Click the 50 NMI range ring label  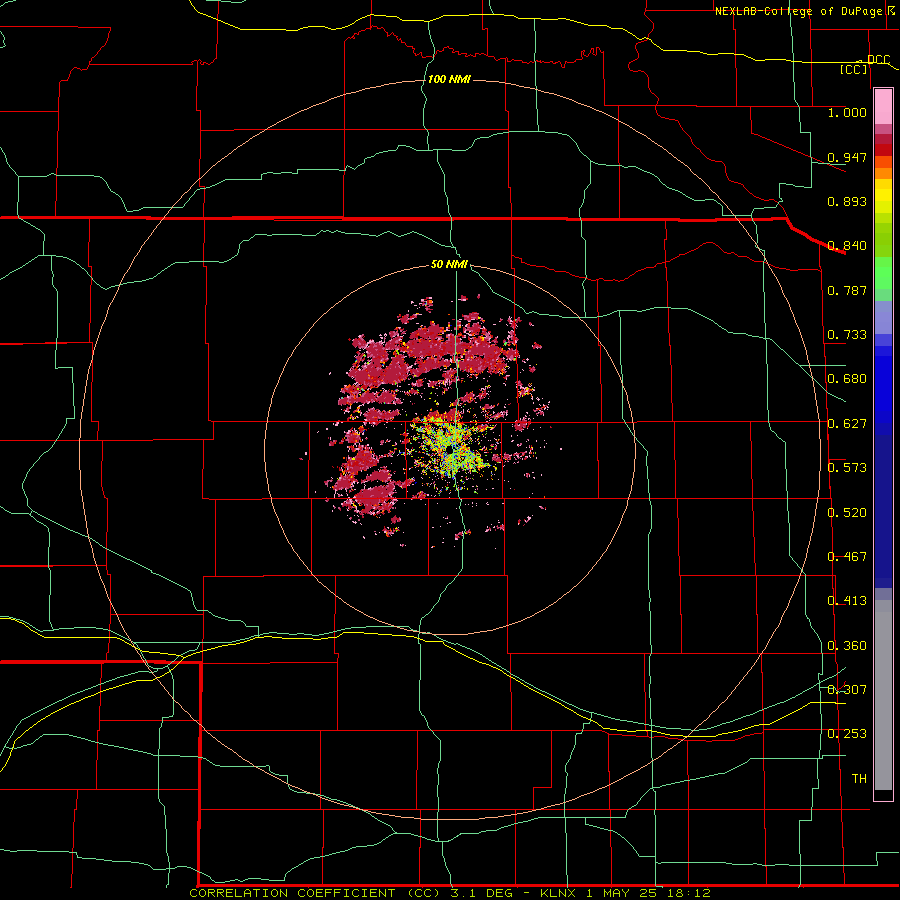click(x=449, y=264)
